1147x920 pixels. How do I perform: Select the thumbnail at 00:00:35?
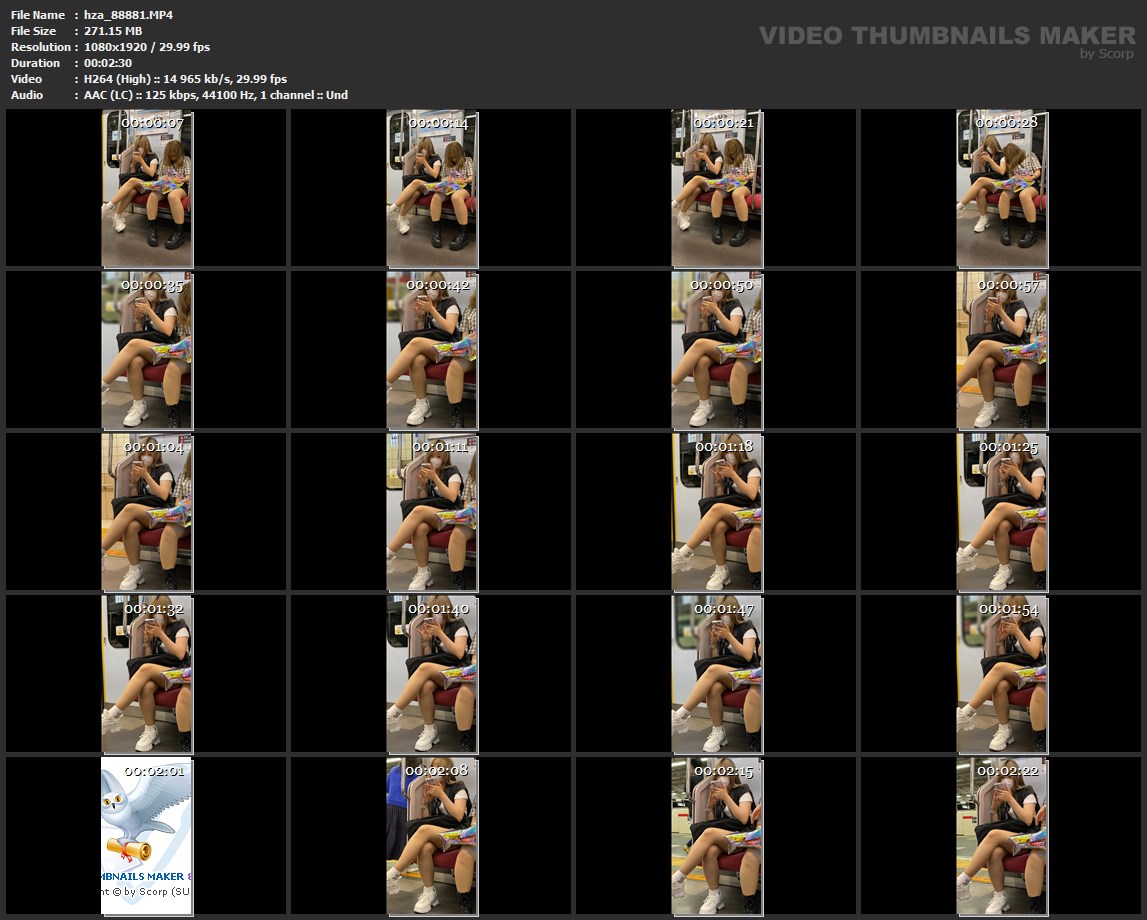[147, 350]
